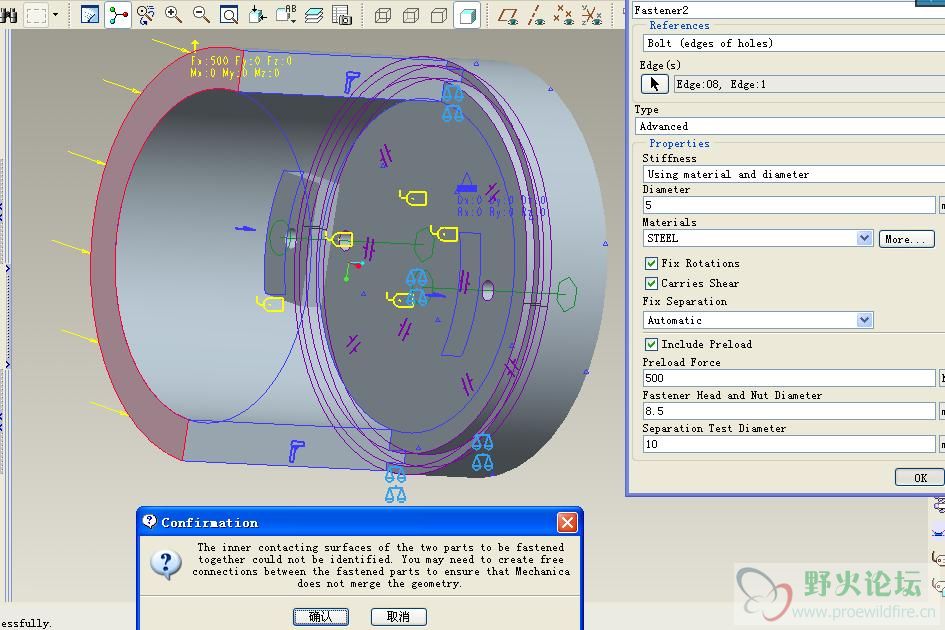Launch the View Manager

pyautogui.click(x=342, y=14)
